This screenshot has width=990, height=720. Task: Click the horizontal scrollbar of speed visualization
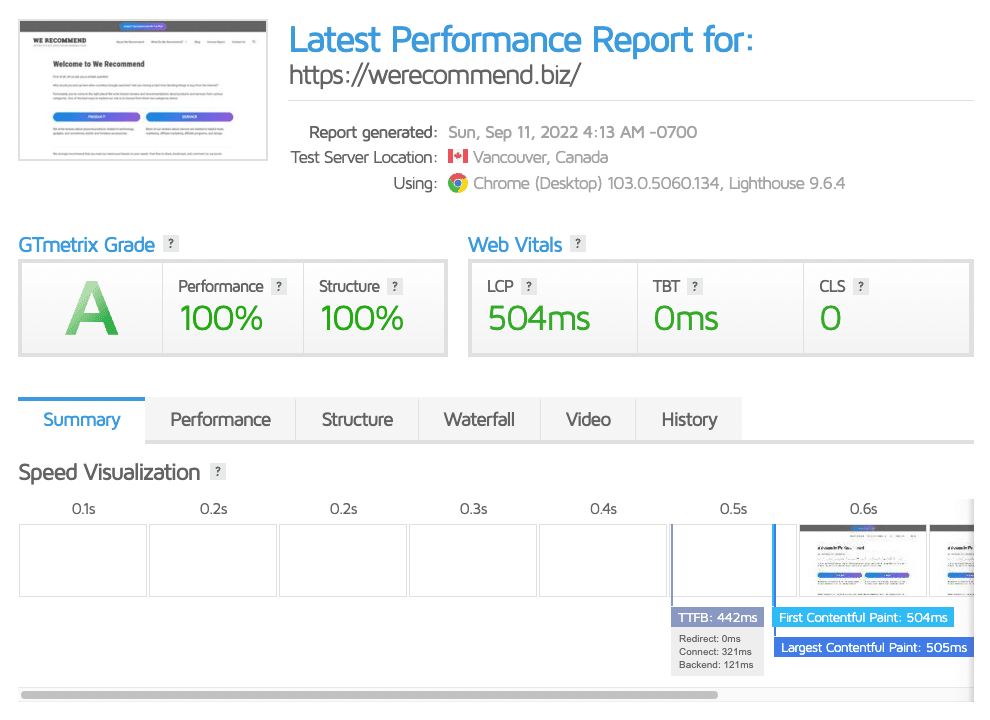369,695
